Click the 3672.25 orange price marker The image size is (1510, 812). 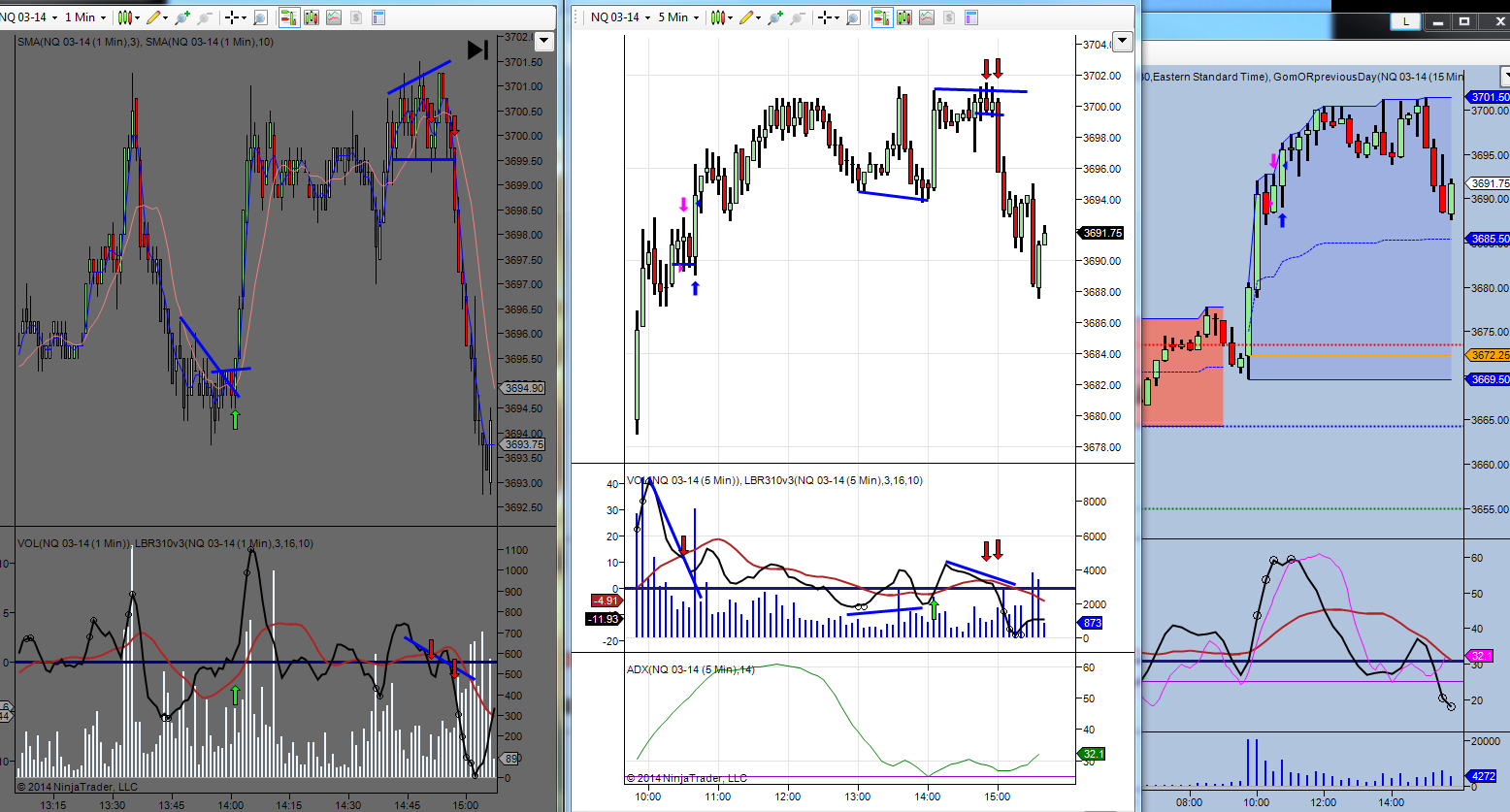tap(1489, 355)
